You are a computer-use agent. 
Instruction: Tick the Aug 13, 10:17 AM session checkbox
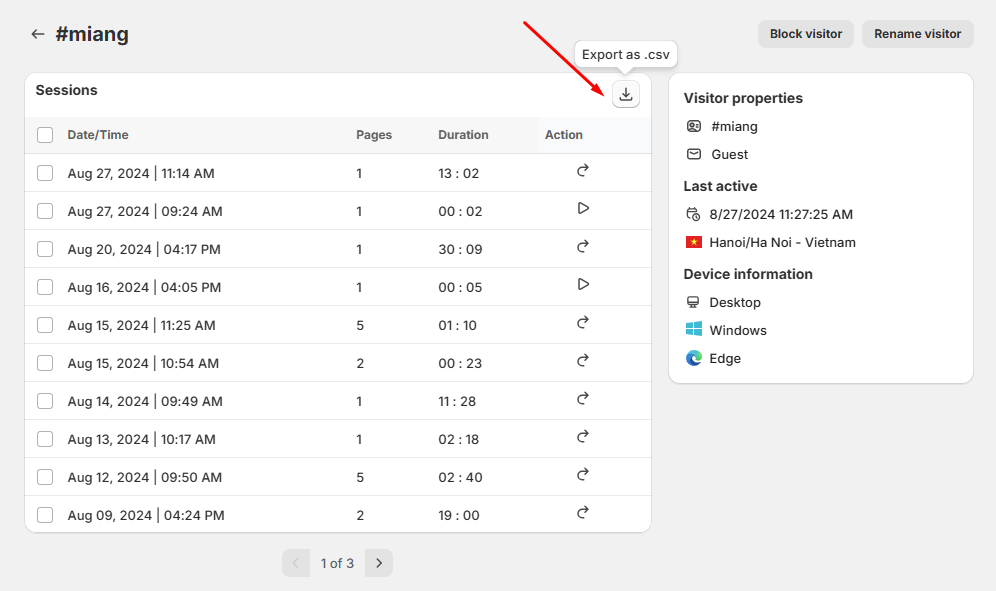(x=45, y=439)
